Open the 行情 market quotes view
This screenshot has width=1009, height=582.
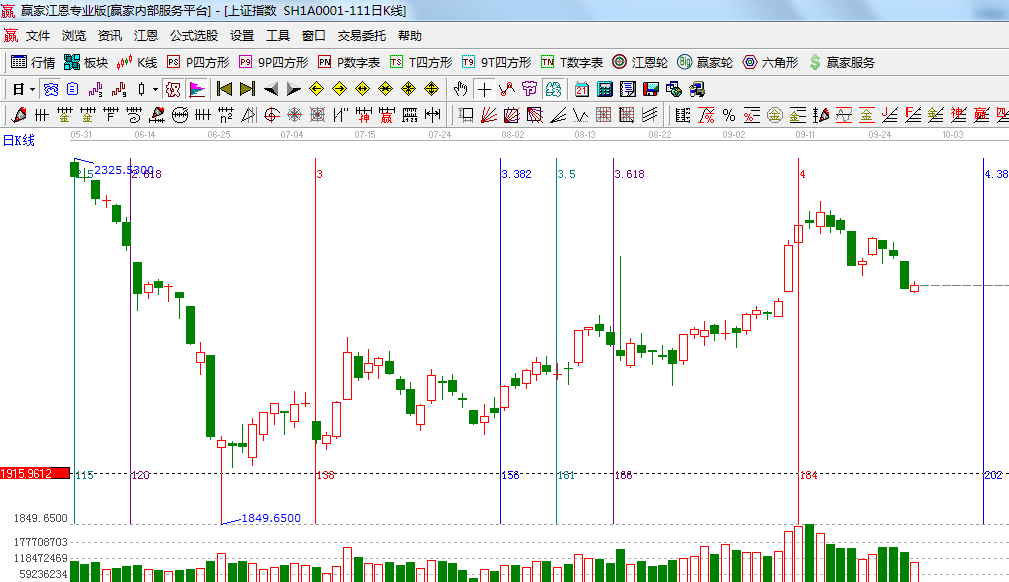pyautogui.click(x=32, y=62)
